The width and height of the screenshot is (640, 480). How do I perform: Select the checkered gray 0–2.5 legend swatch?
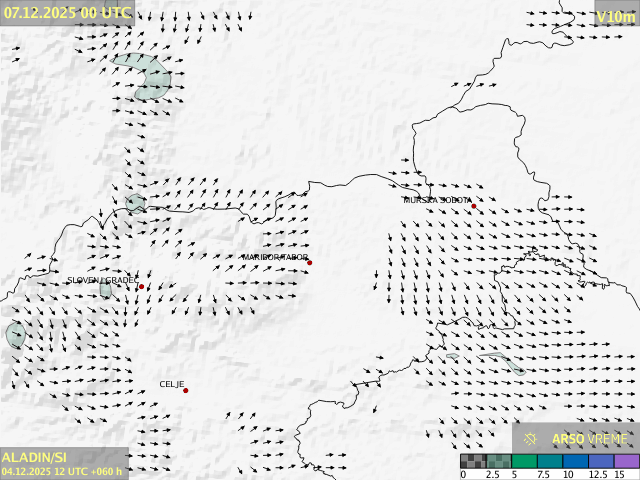pyautogui.click(x=474, y=462)
